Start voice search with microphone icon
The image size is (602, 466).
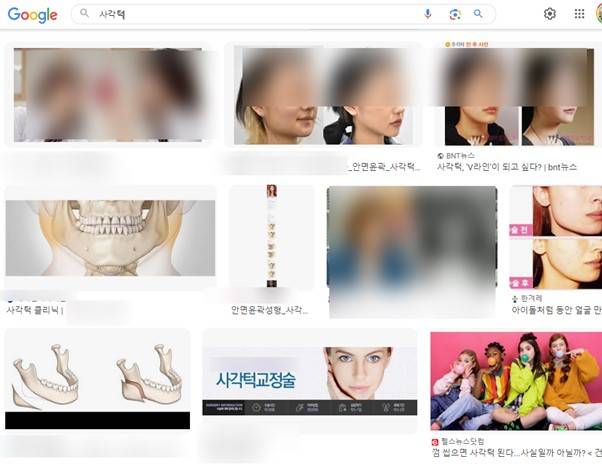[x=428, y=14]
